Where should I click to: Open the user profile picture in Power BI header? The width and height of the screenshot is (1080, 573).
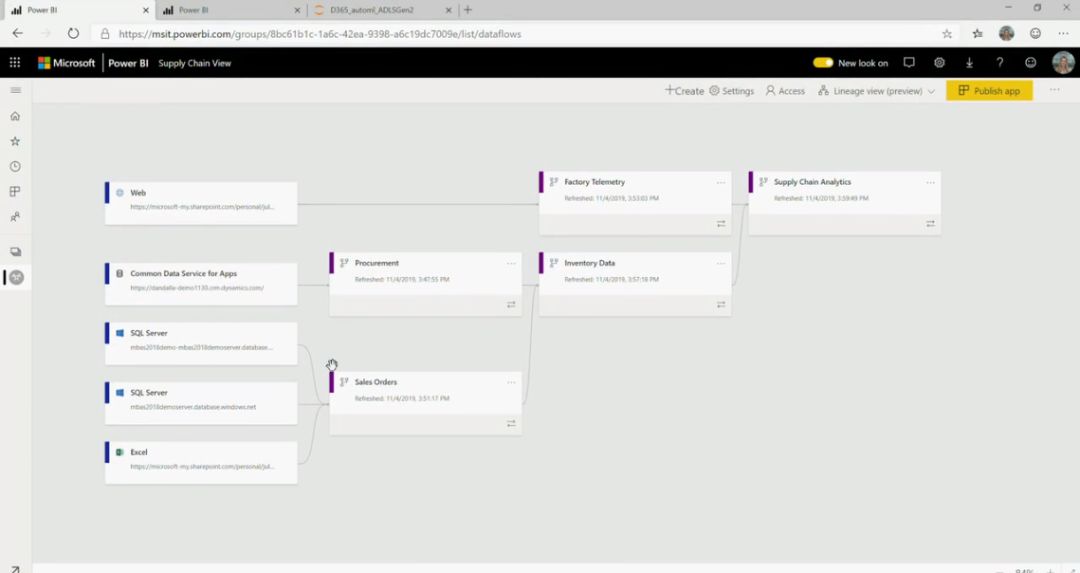pos(1063,63)
